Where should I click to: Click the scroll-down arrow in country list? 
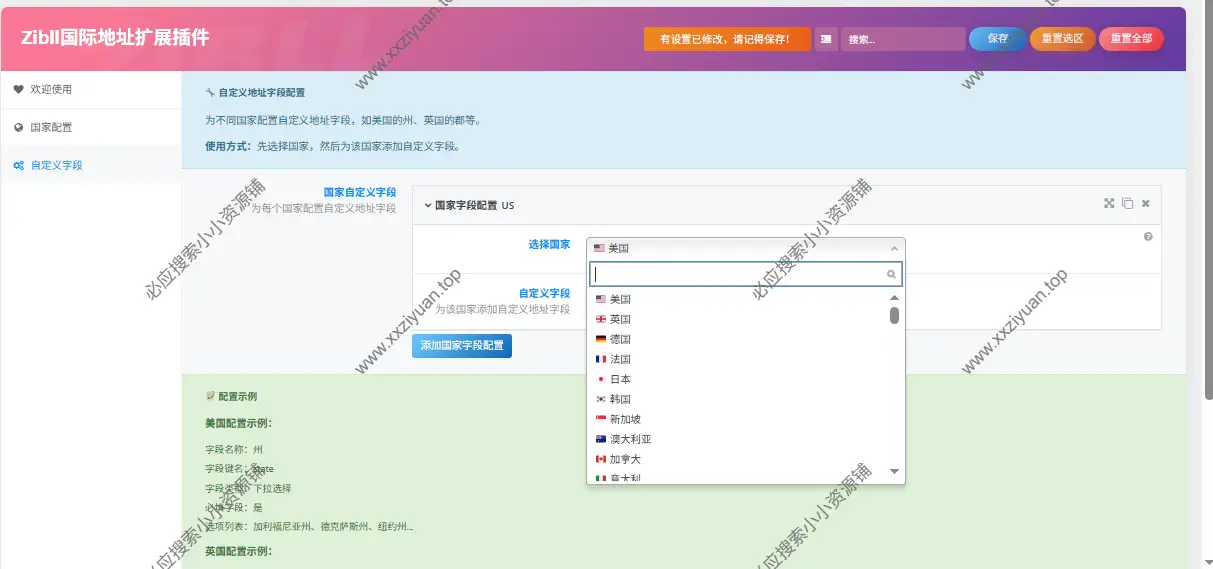pos(894,471)
